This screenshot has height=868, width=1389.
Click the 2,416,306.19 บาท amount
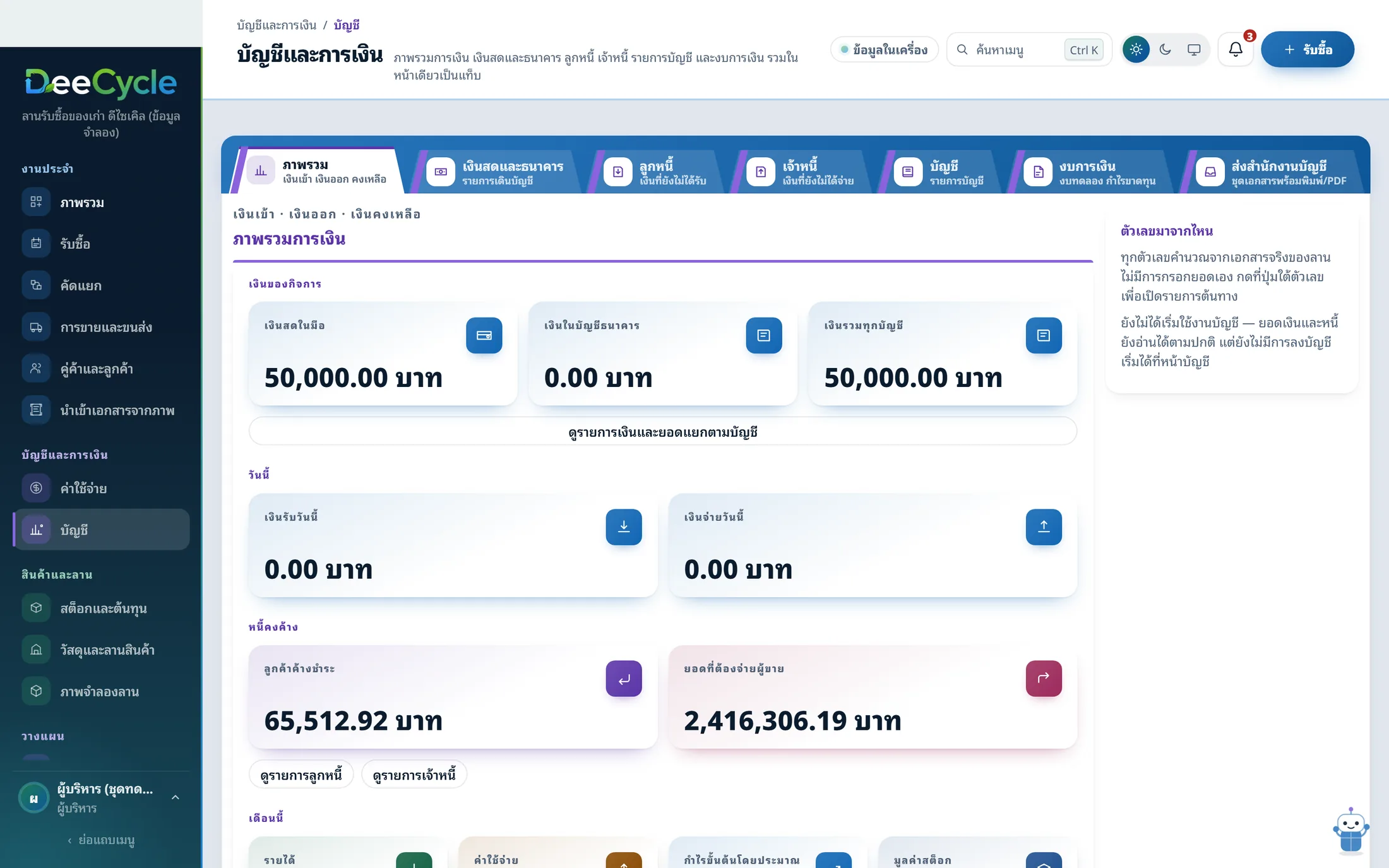click(792, 720)
